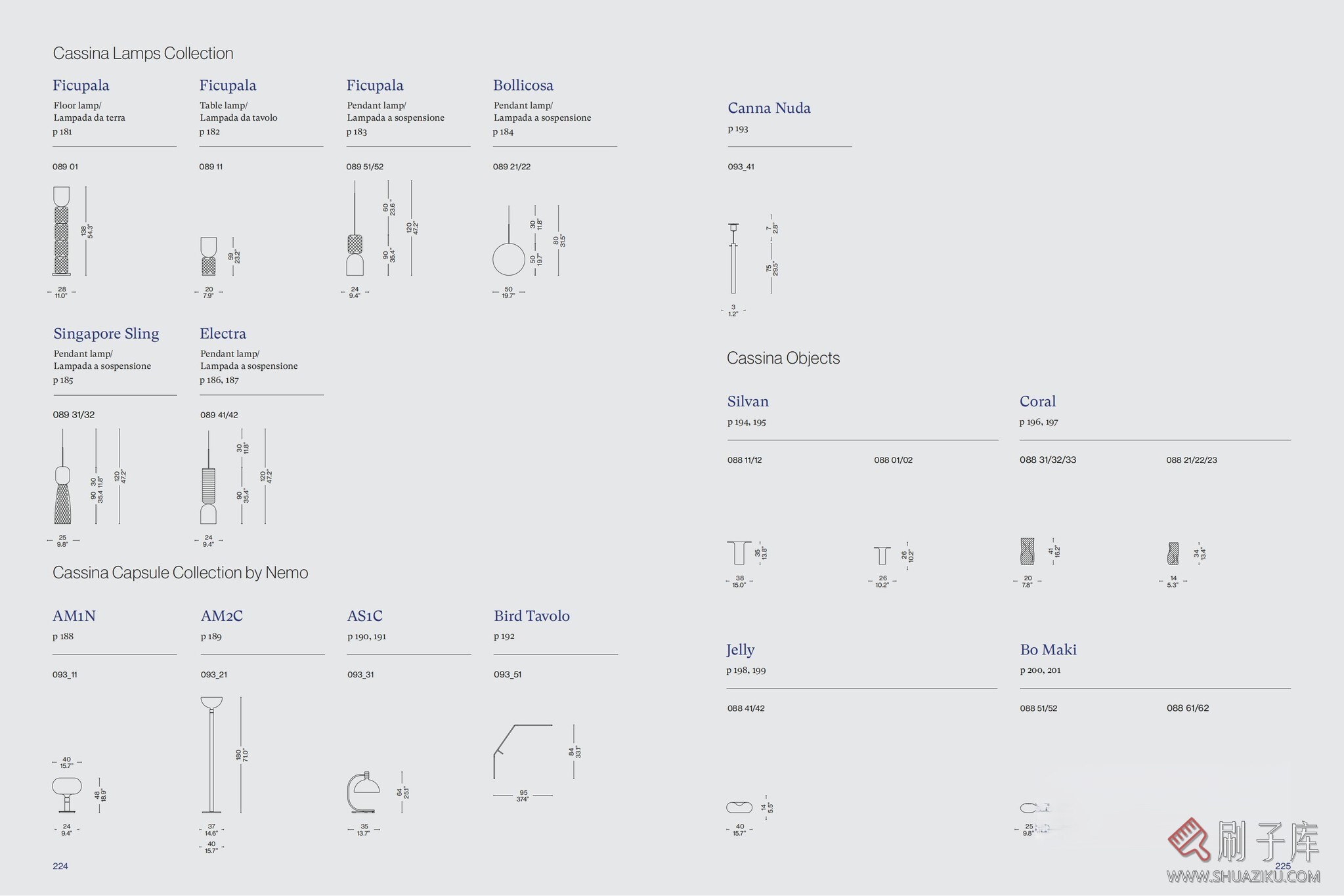1344x896 pixels.
Task: Select the Canna Nuda lamp drawing
Action: point(733,259)
